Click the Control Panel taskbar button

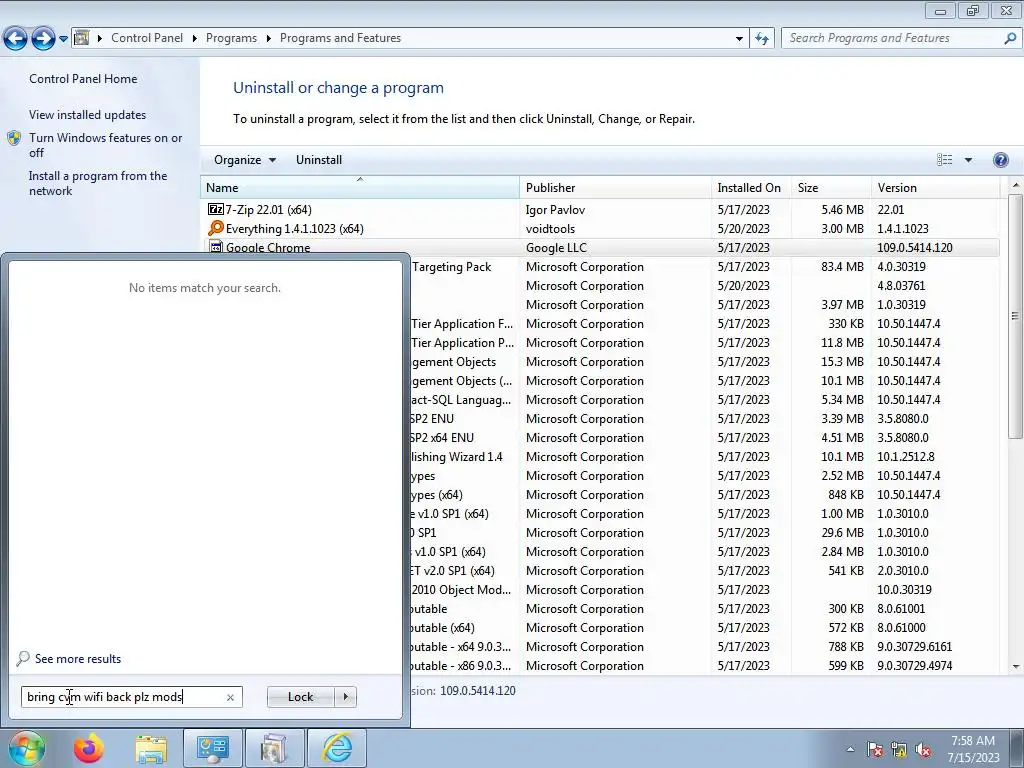tap(212, 748)
